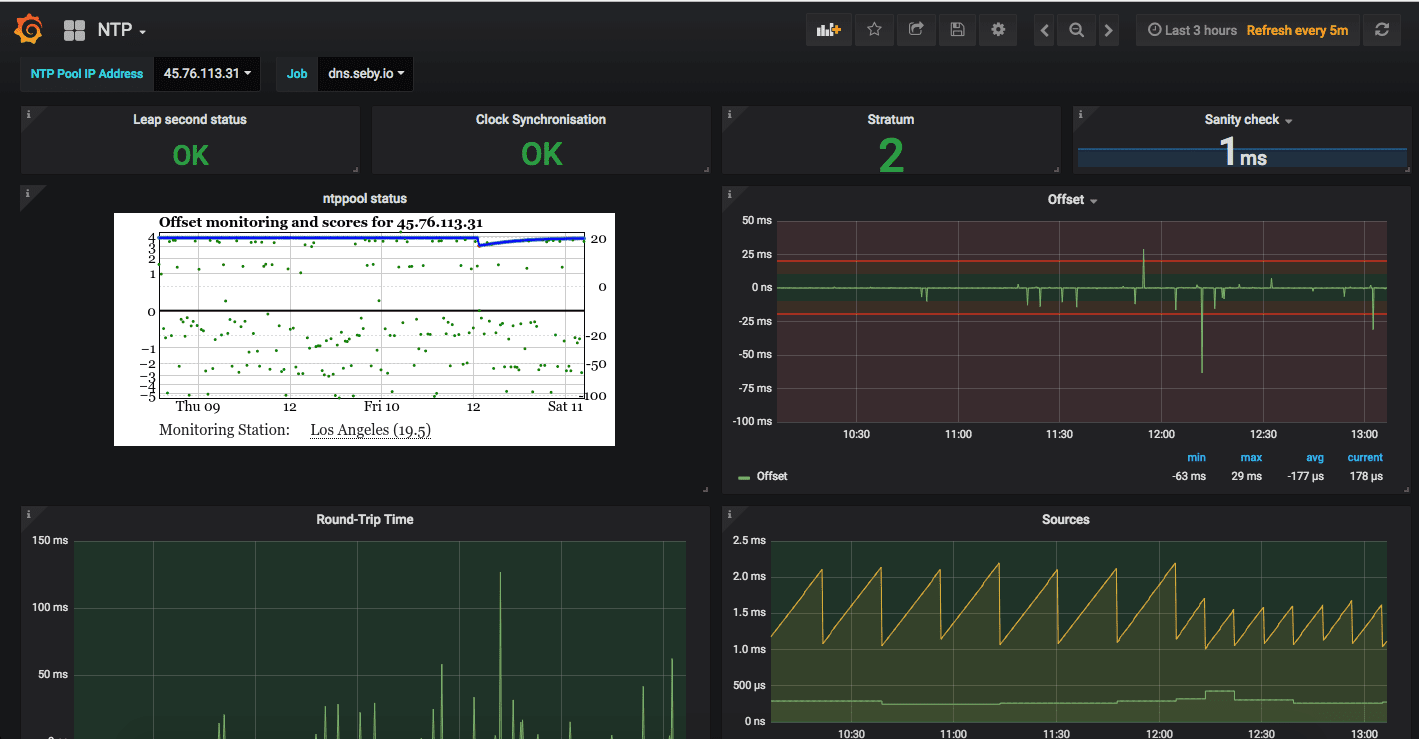1419x739 pixels.
Task: Click the refresh dashboard icon
Action: point(1382,30)
